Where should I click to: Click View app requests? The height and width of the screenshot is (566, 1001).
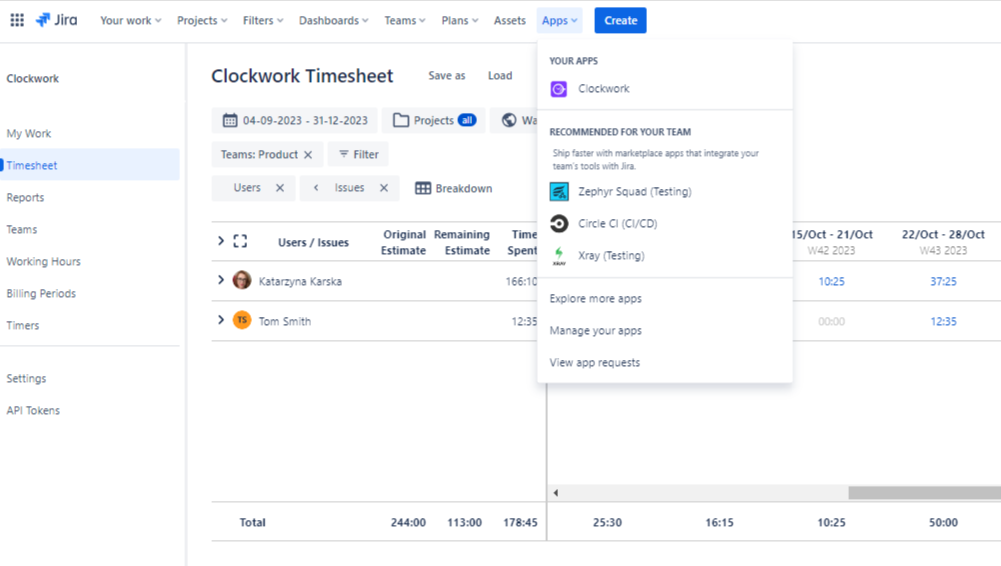pyautogui.click(x=595, y=362)
